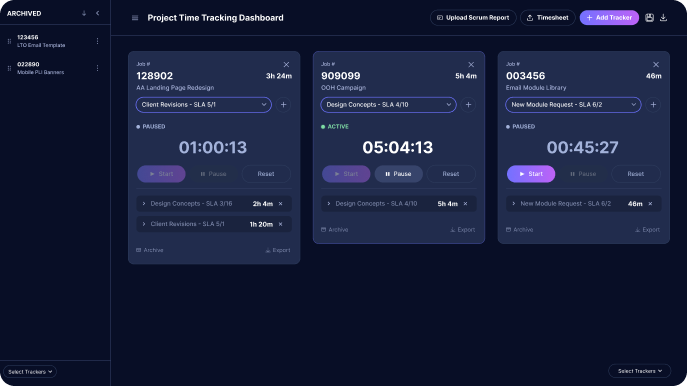The image size is (687, 386).
Task: Start timer for job 003456
Action: [531, 174]
